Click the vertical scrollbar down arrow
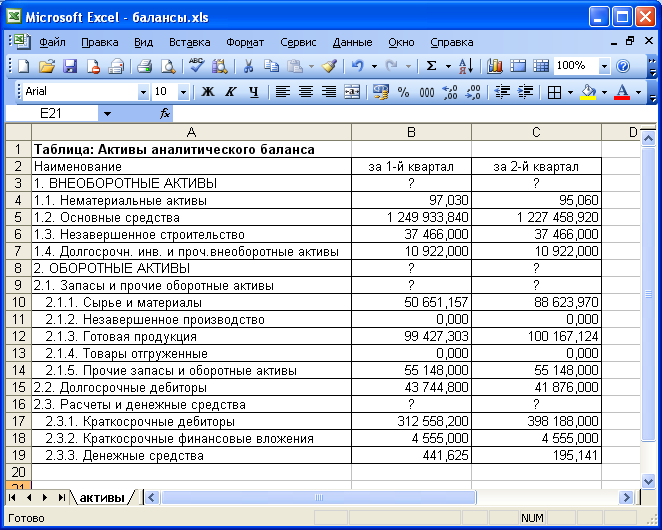662x530 pixels. pos(648,481)
